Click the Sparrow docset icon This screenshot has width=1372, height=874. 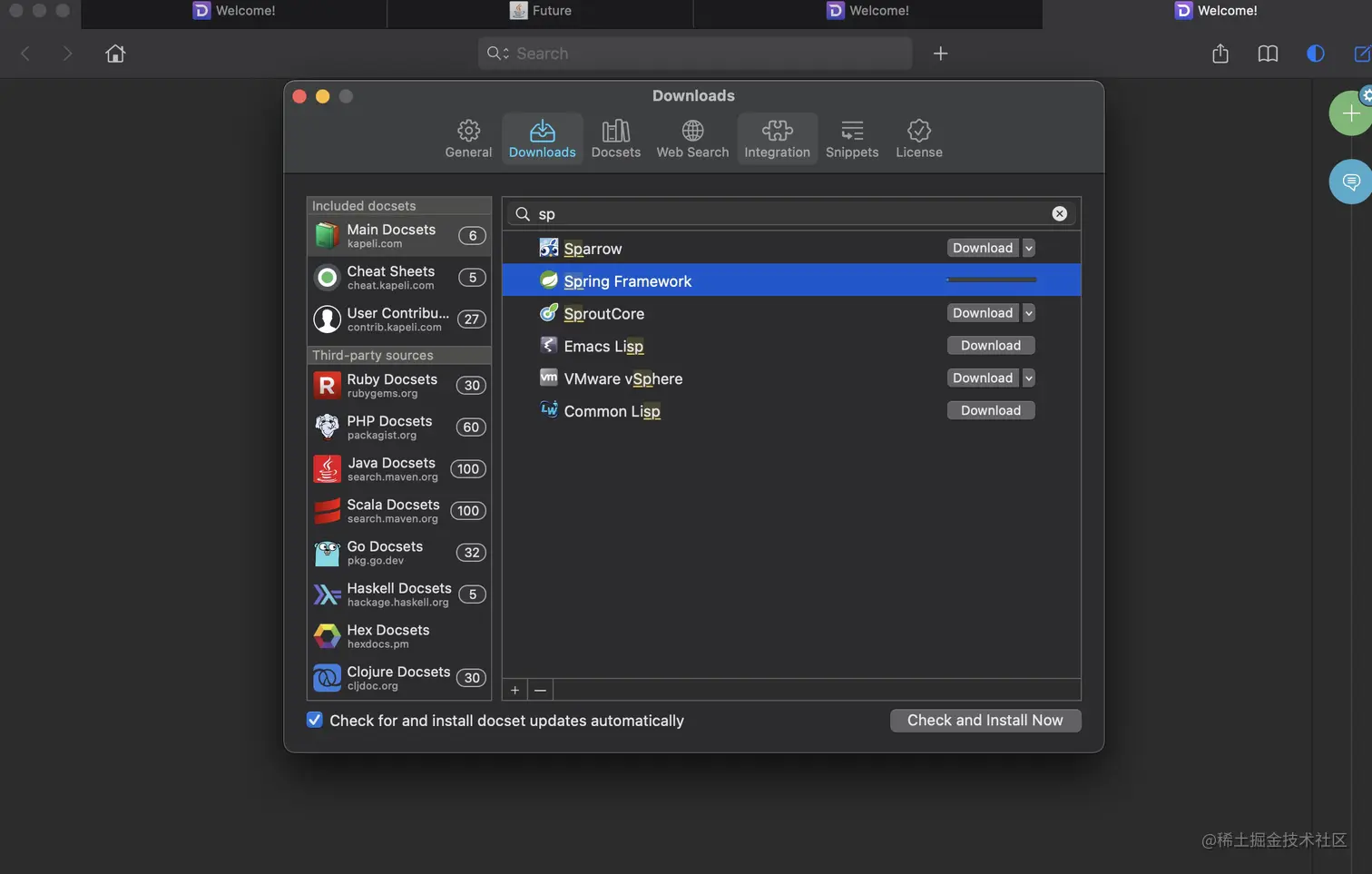point(549,247)
